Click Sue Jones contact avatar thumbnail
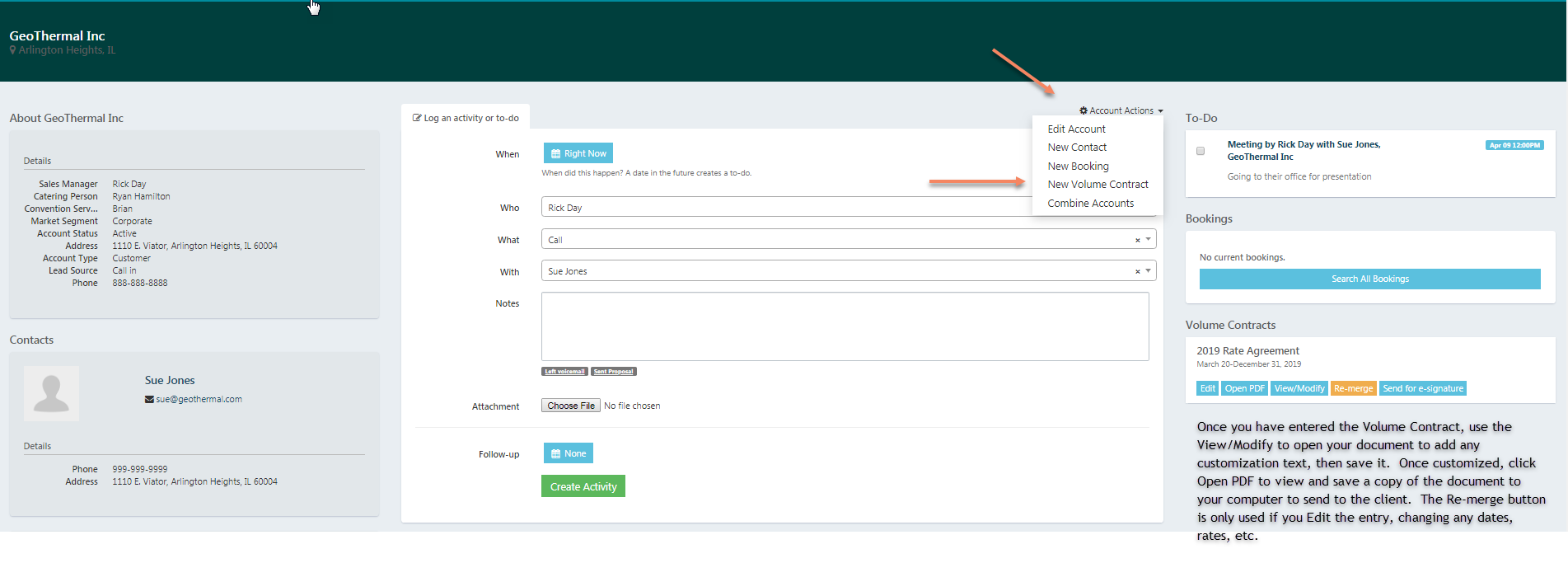 pos(52,393)
